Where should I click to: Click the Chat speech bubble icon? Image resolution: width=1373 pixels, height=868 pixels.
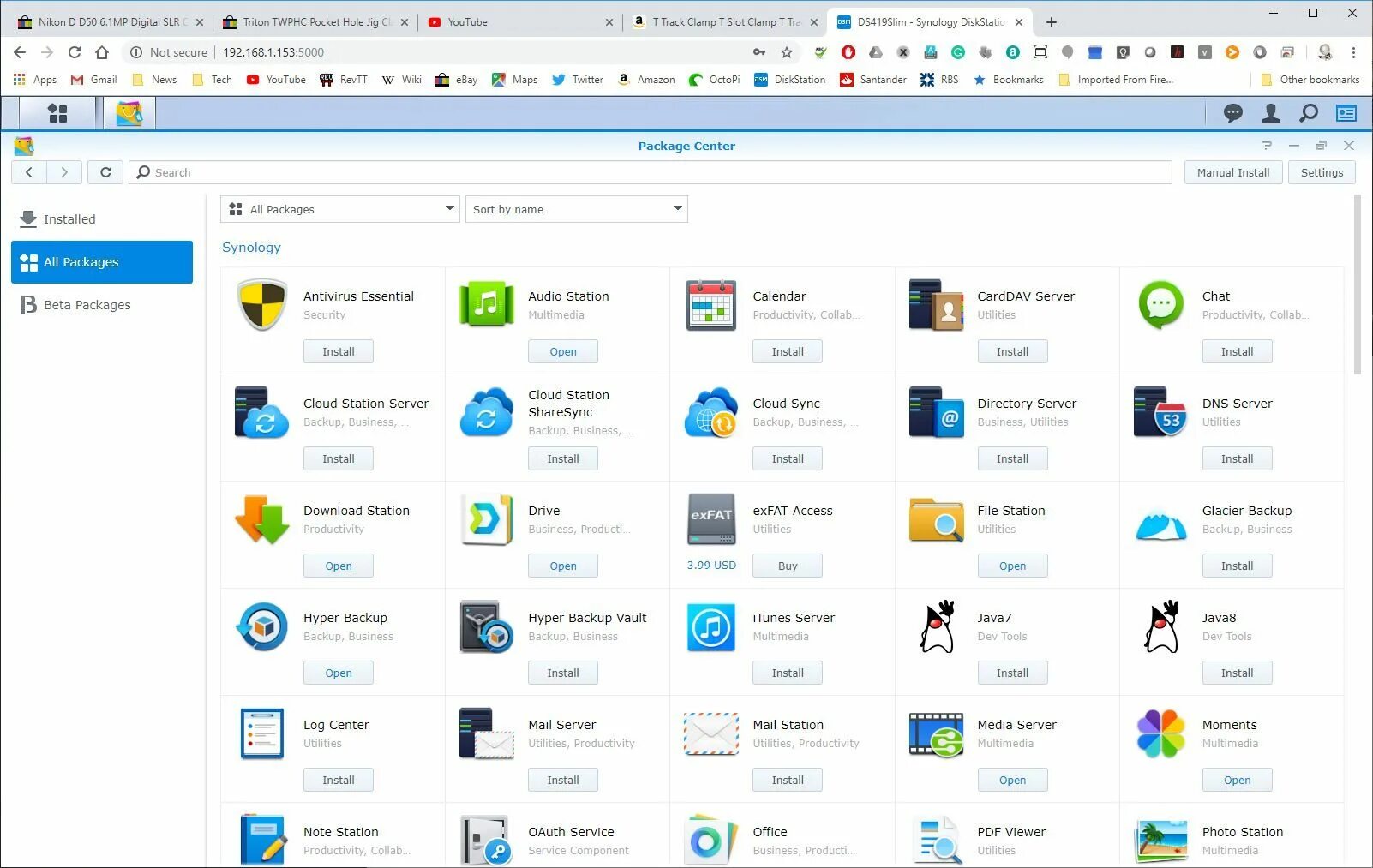pos(1160,305)
